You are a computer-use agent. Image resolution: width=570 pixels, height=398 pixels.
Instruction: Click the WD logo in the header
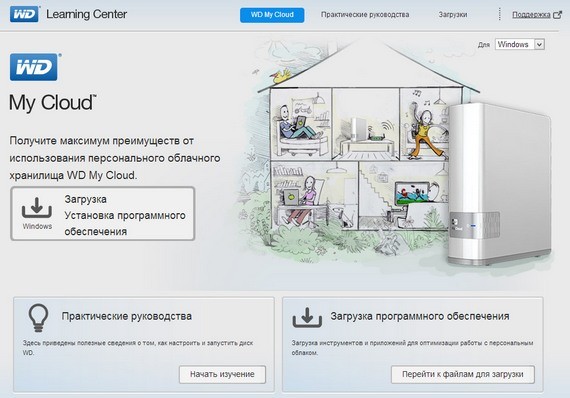(x=24, y=14)
